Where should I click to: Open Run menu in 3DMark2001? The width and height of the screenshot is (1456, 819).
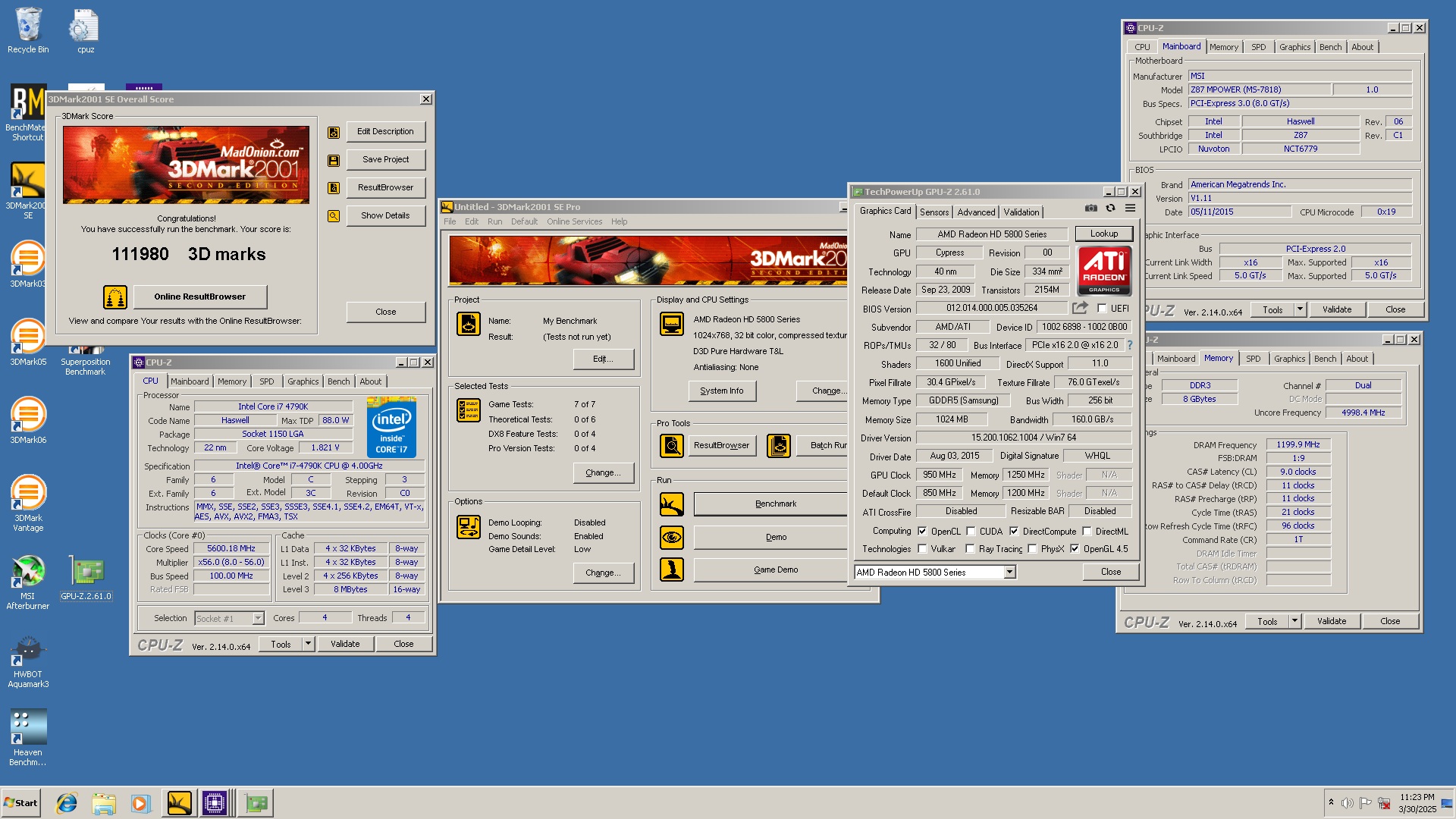[x=494, y=221]
